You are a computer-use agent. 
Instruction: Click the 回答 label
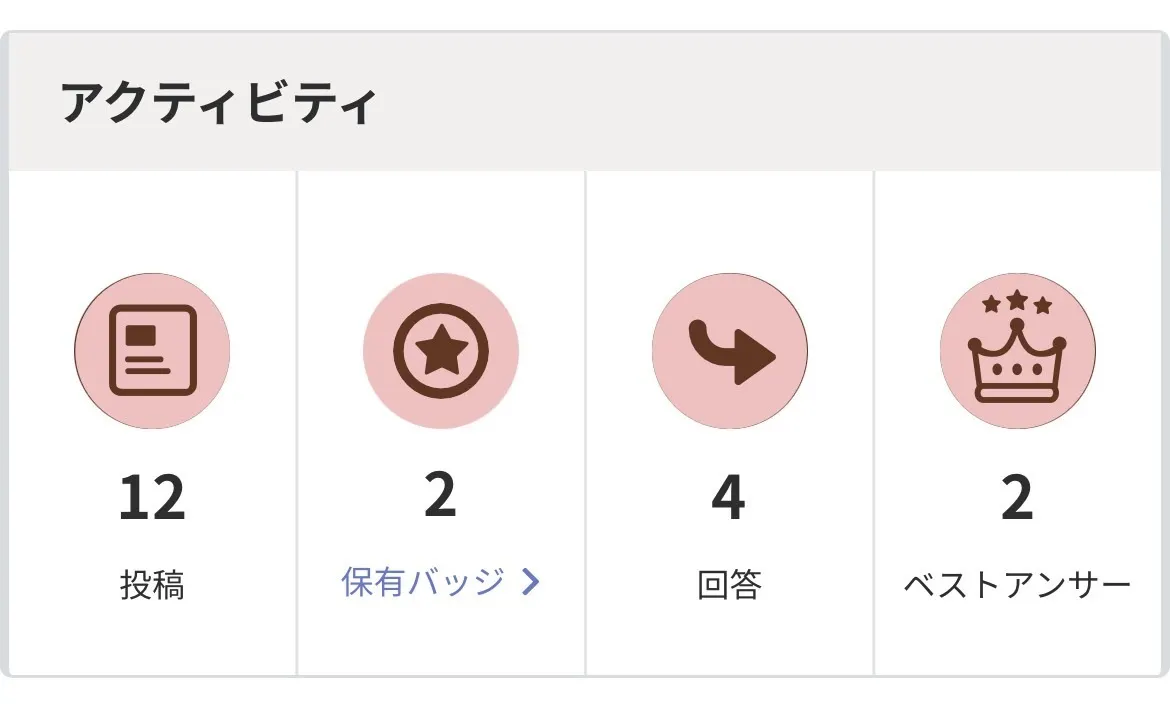coord(729,585)
